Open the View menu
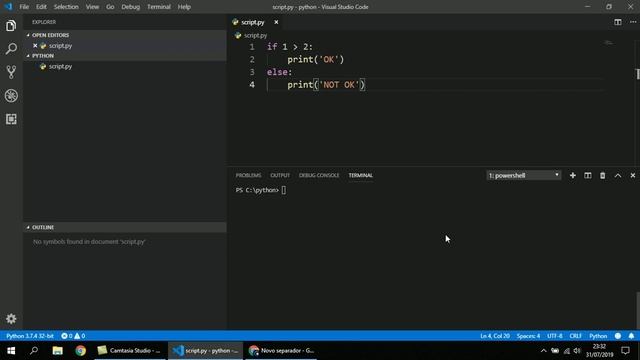The height and width of the screenshot is (360, 640). [92, 7]
